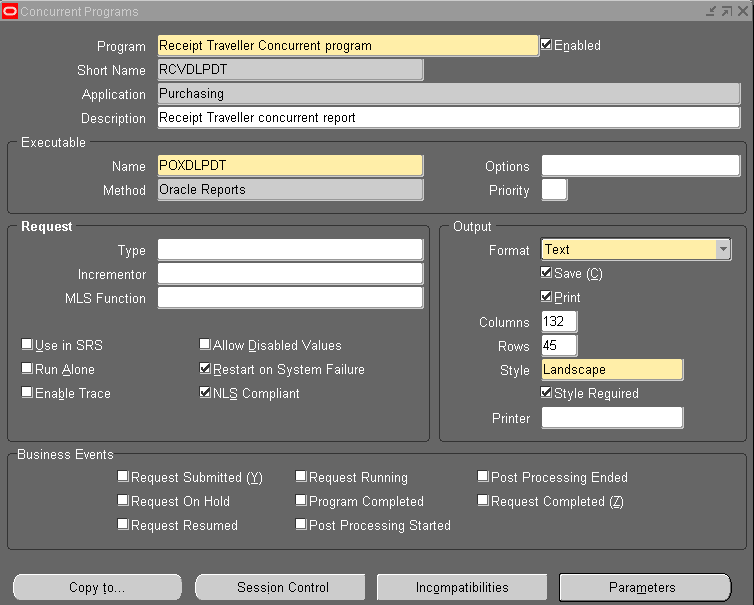The height and width of the screenshot is (605, 754).
Task: Open the Format dropdown list
Action: [x=723, y=250]
